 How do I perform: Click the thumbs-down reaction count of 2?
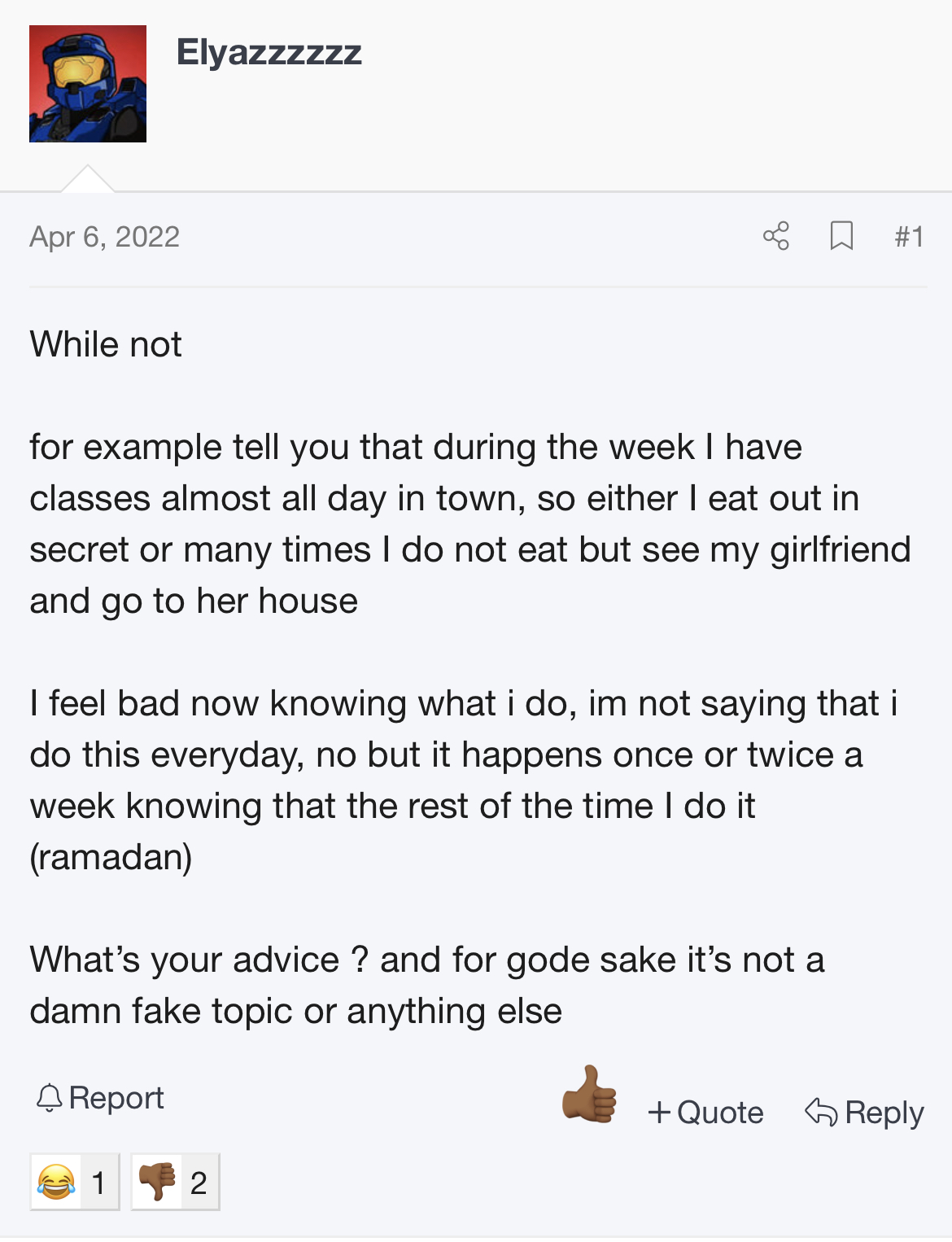click(x=199, y=1183)
